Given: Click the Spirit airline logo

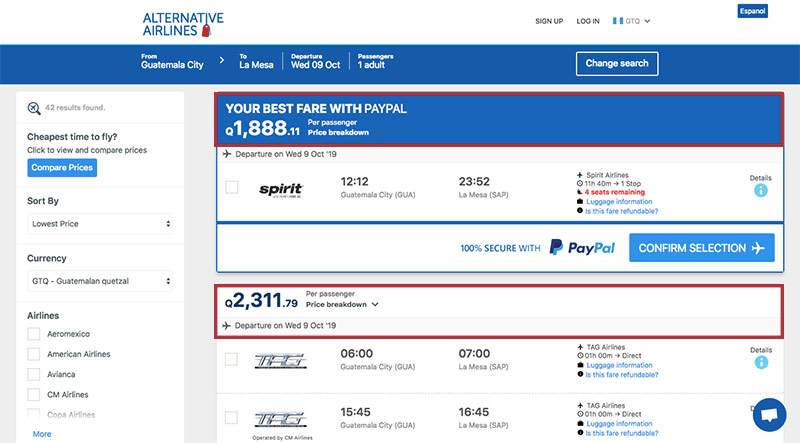Looking at the screenshot, I should click(281, 190).
